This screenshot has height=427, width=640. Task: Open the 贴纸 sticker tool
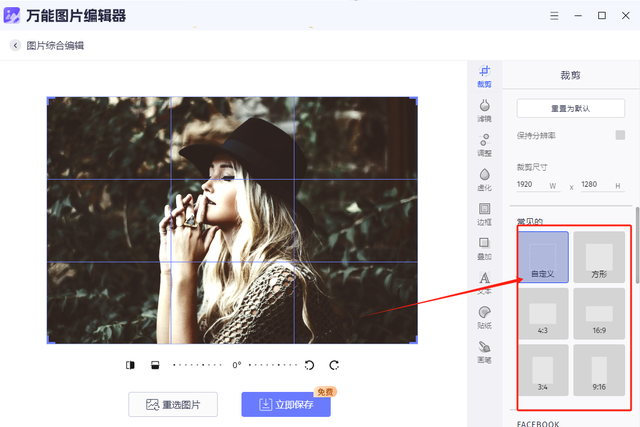pos(484,318)
